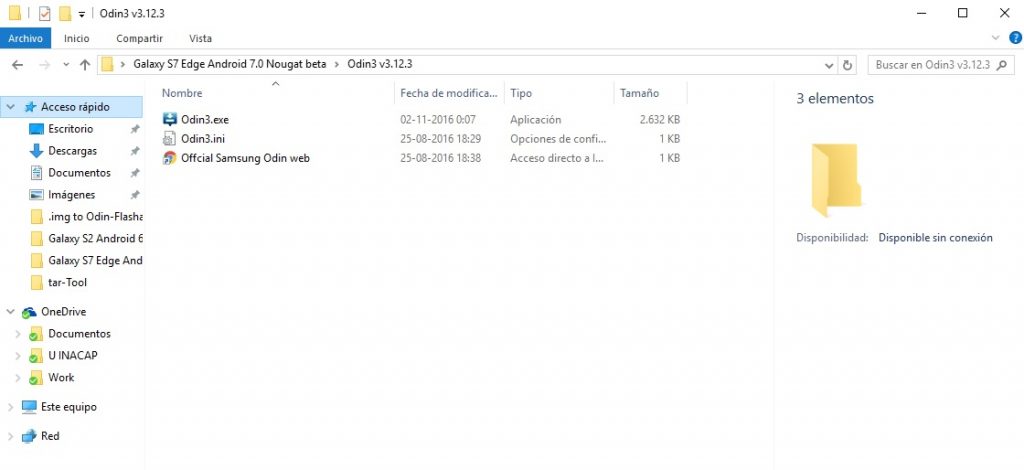Viewport: 1024px width, 470px height.
Task: Click the 25-08-2016 18:38 date cell
Action: pos(441,158)
